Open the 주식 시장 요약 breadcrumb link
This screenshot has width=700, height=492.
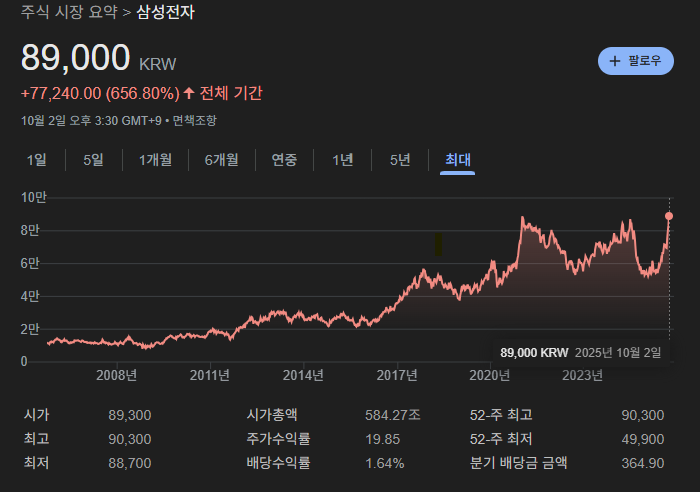pos(69,12)
